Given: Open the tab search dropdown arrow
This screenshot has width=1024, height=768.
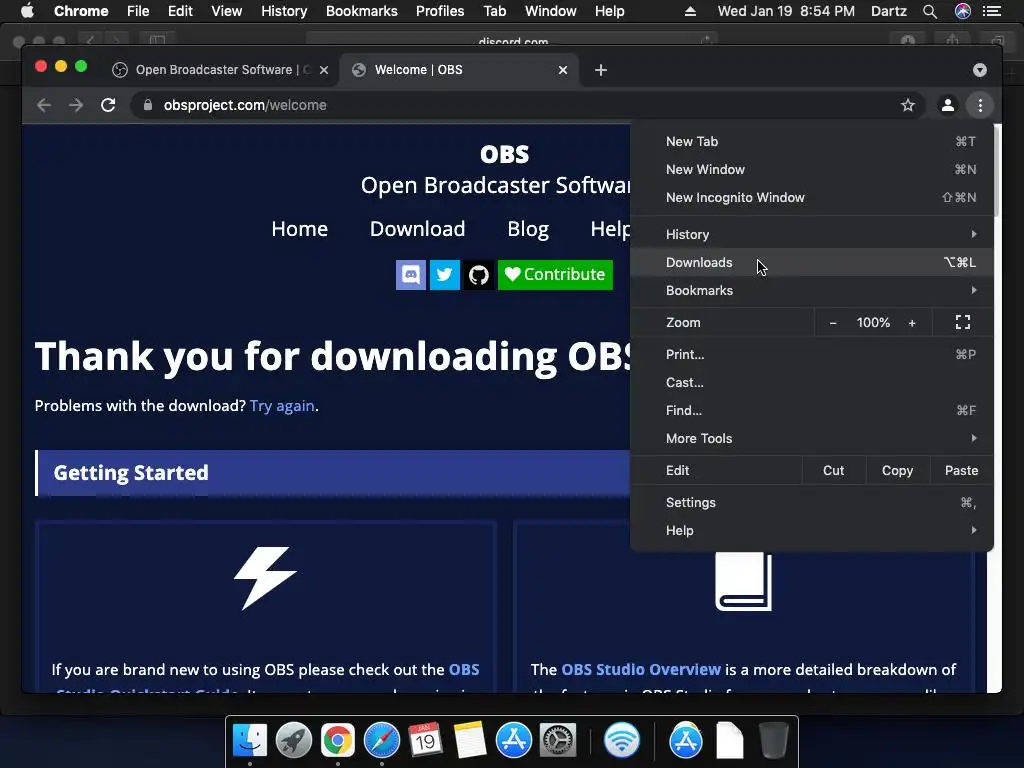Looking at the screenshot, I should pos(980,70).
